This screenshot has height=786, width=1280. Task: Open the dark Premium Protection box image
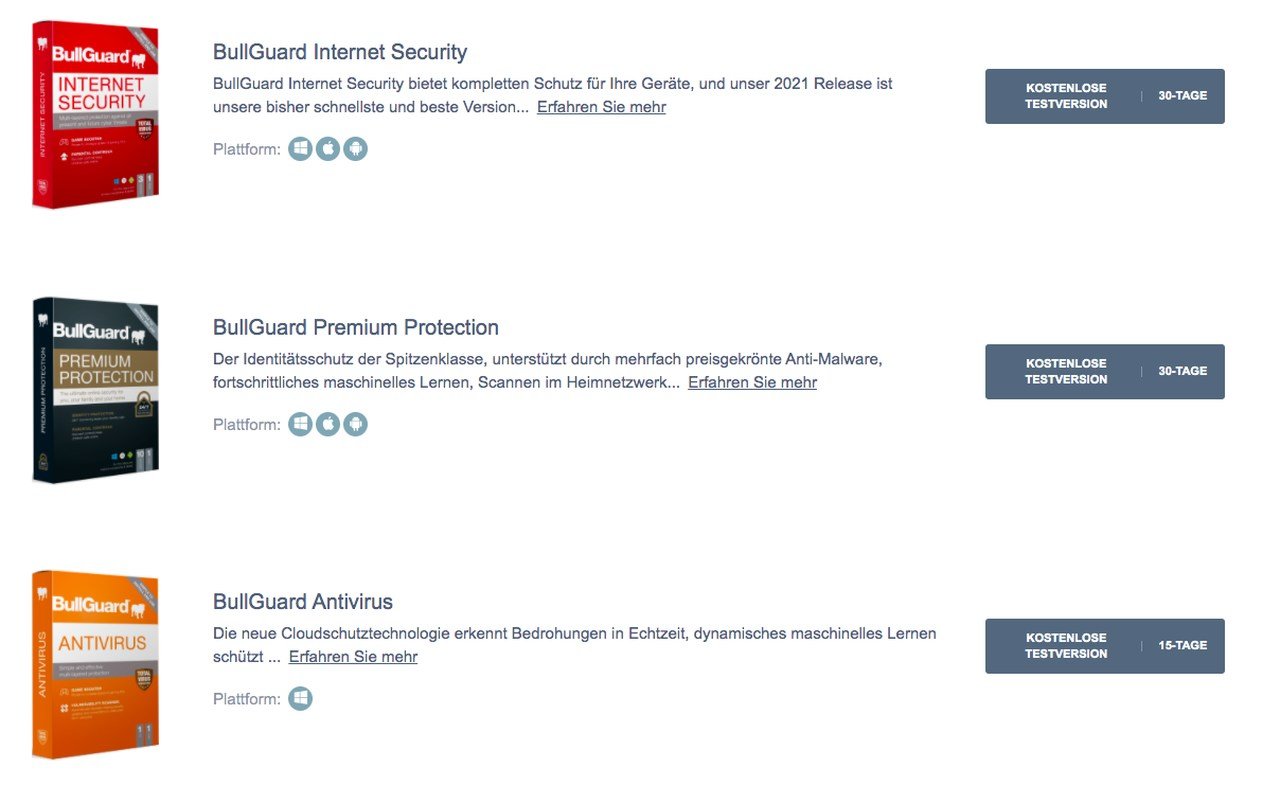pos(95,389)
